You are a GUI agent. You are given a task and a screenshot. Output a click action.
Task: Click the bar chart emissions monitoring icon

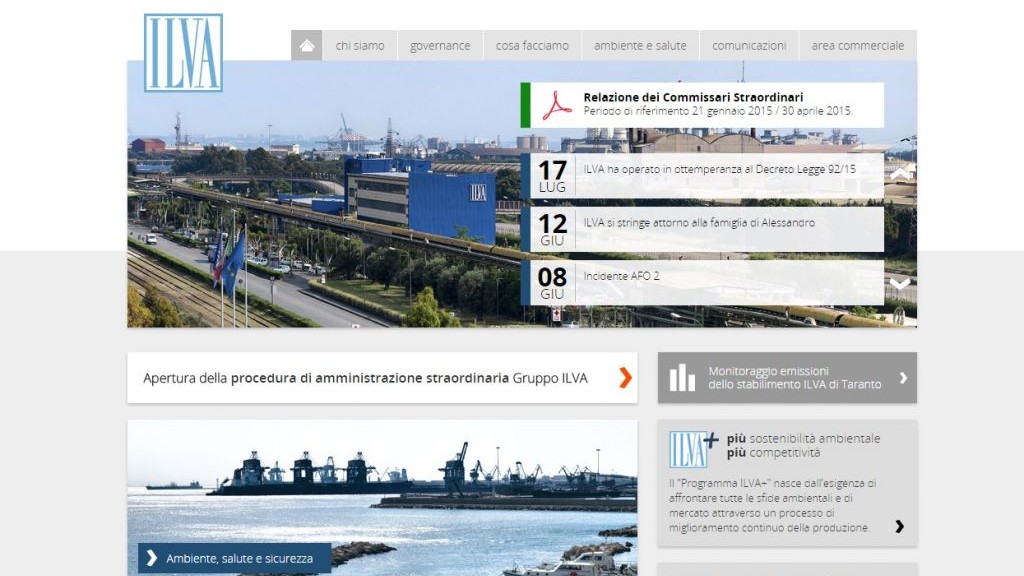(x=682, y=378)
